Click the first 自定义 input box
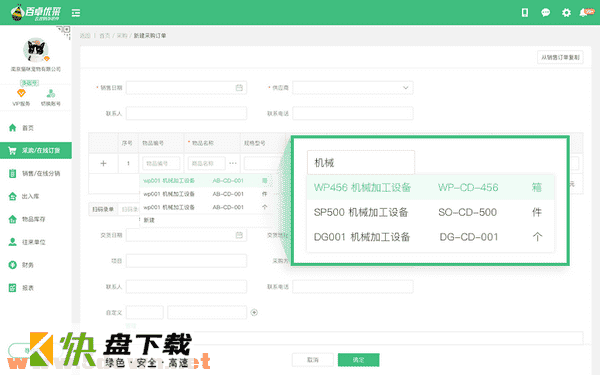600x375 pixels. coord(145,313)
